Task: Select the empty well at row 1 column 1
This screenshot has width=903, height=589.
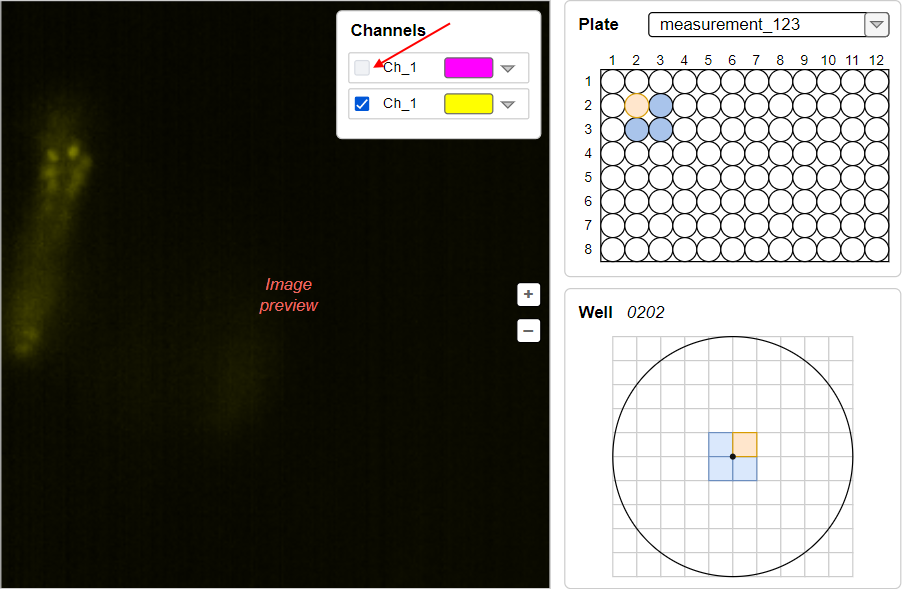Action: 612,81
